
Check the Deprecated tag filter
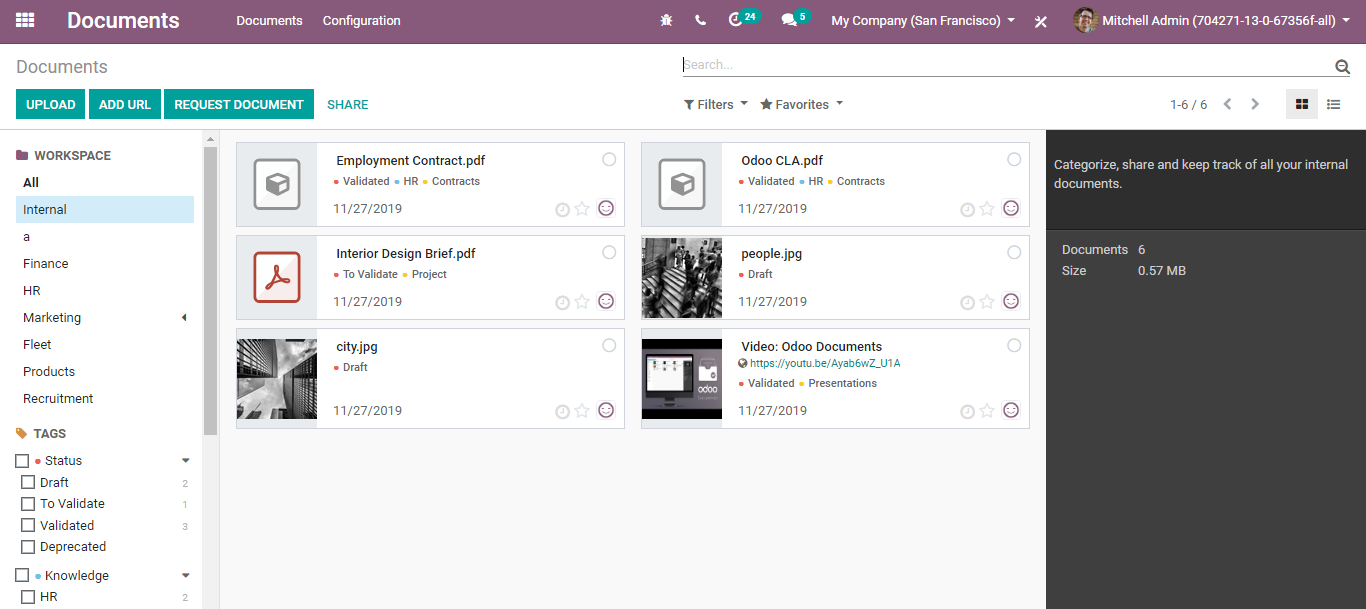[x=28, y=547]
